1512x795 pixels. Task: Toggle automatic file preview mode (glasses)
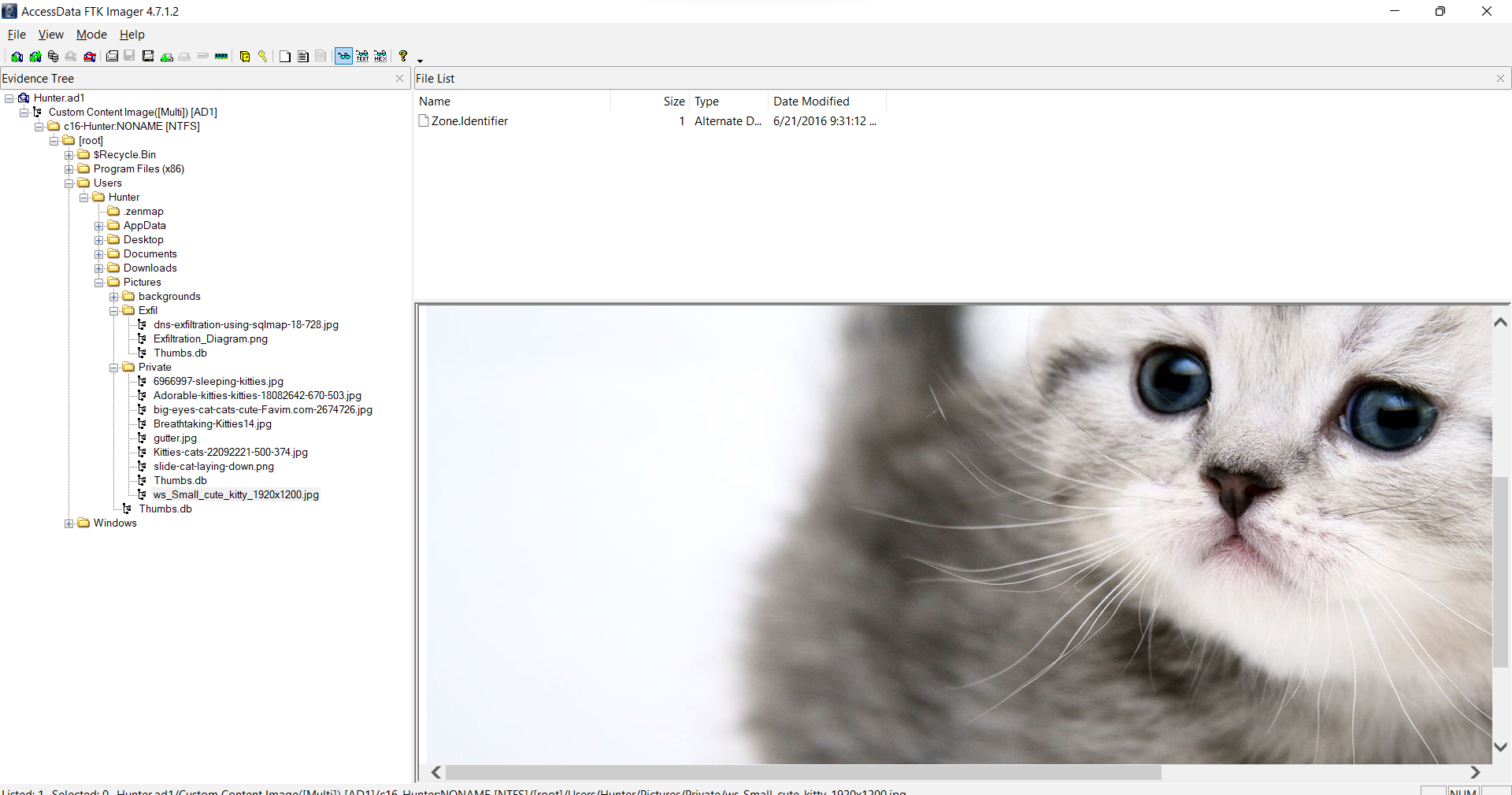344,56
